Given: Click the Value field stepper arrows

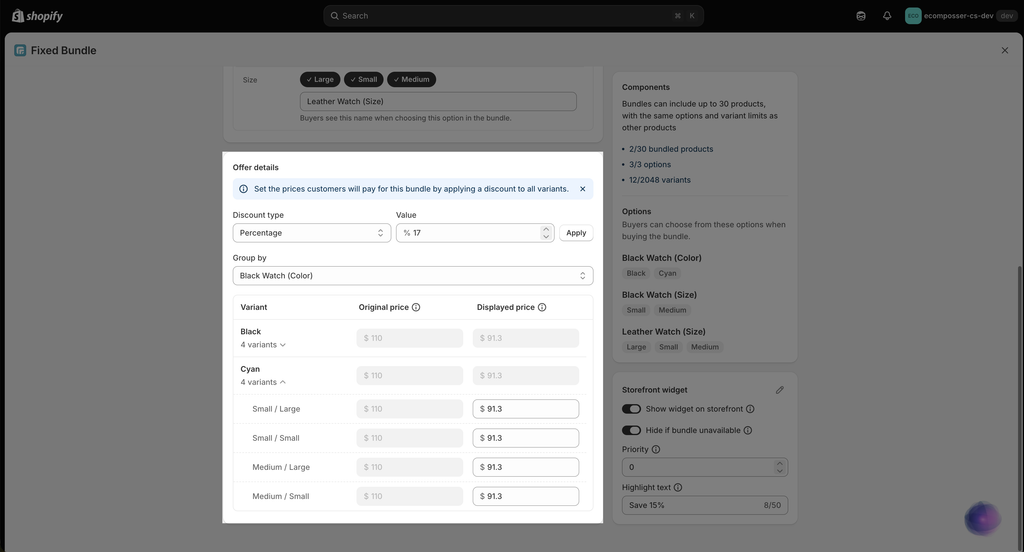Looking at the screenshot, I should 546,233.
